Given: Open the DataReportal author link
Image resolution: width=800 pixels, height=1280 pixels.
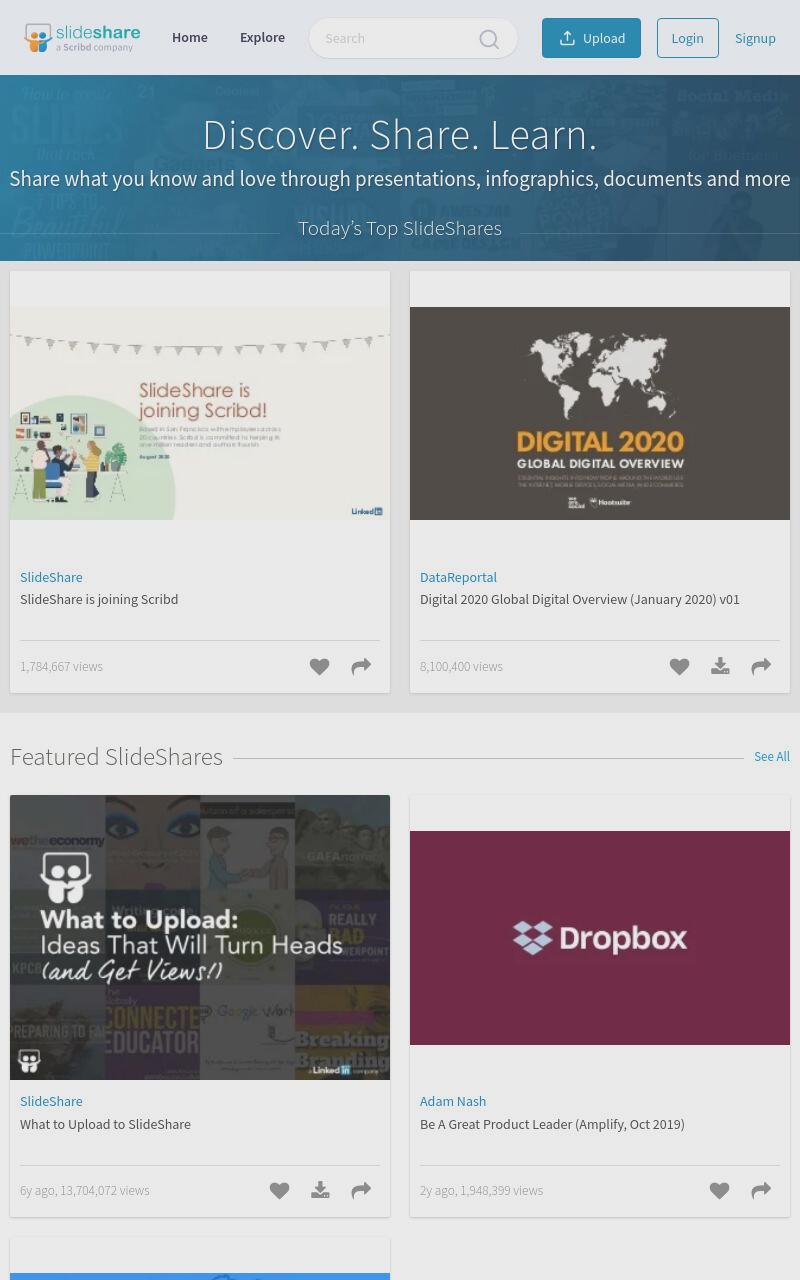Looking at the screenshot, I should point(458,577).
